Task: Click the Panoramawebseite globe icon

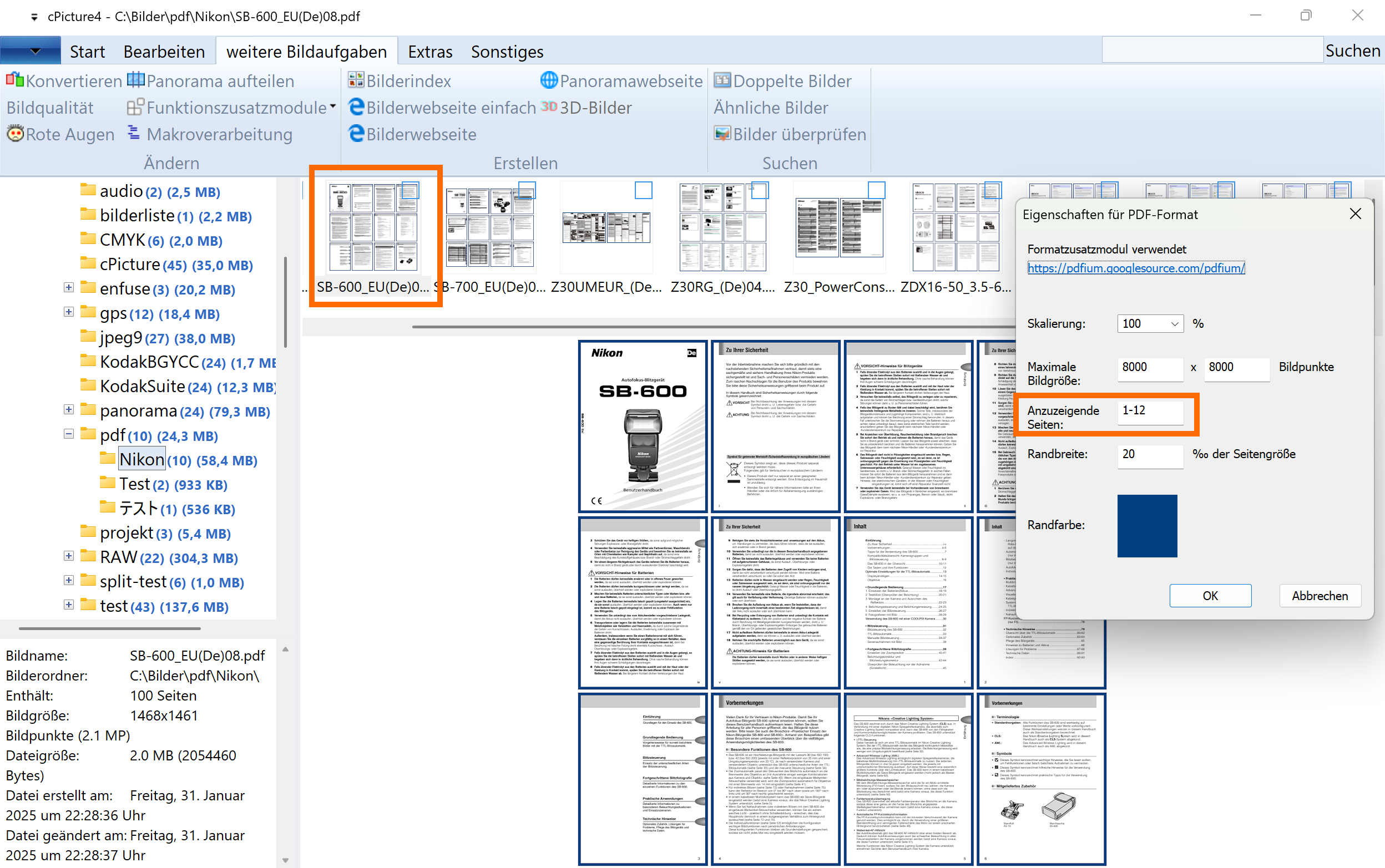Action: pyautogui.click(x=549, y=80)
